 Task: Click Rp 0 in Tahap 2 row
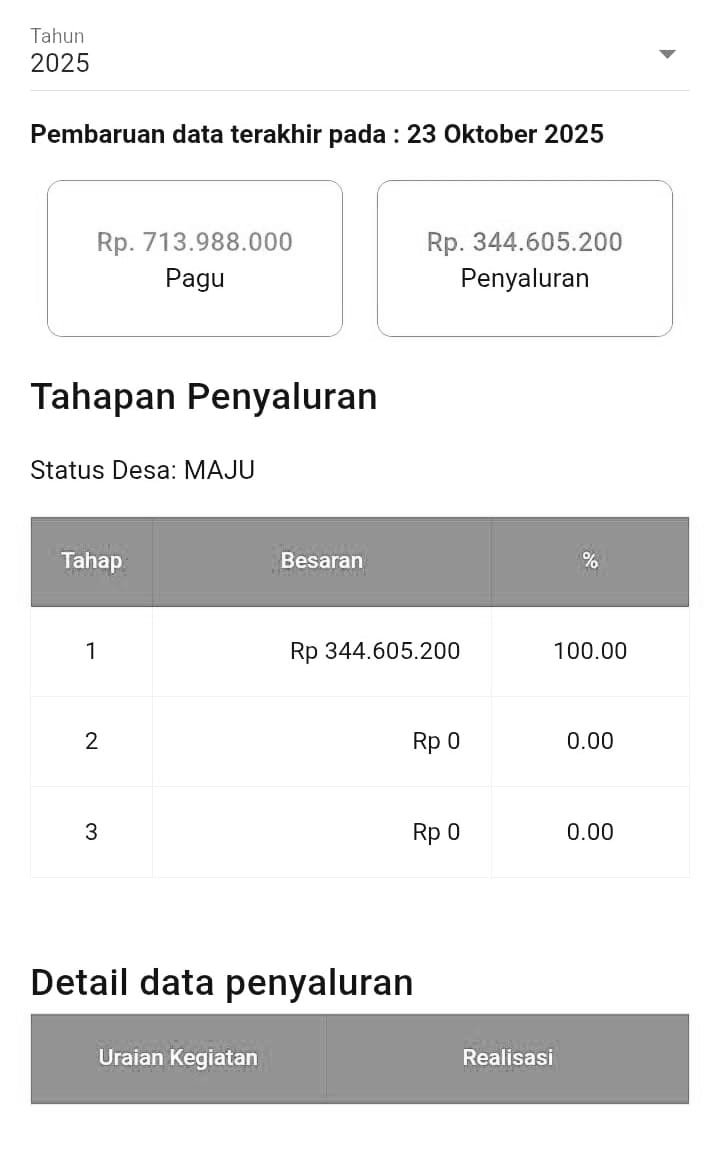(436, 741)
